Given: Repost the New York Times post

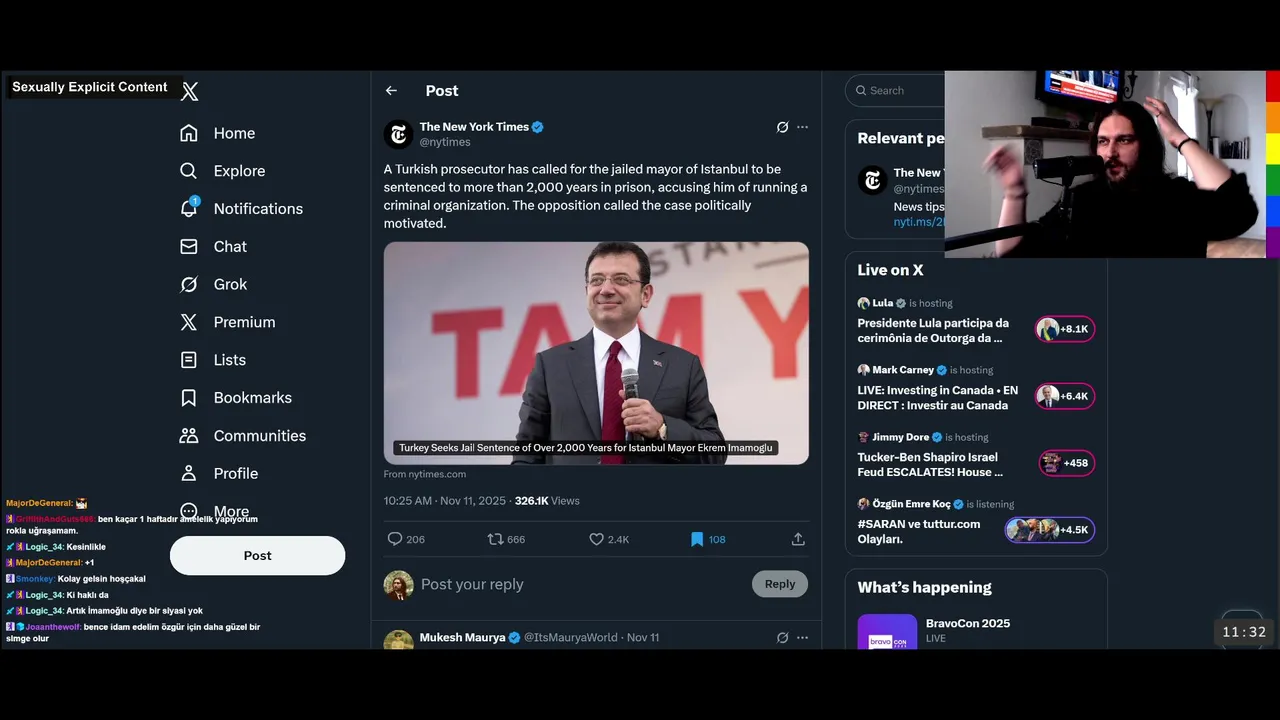Looking at the screenshot, I should pyautogui.click(x=495, y=539).
